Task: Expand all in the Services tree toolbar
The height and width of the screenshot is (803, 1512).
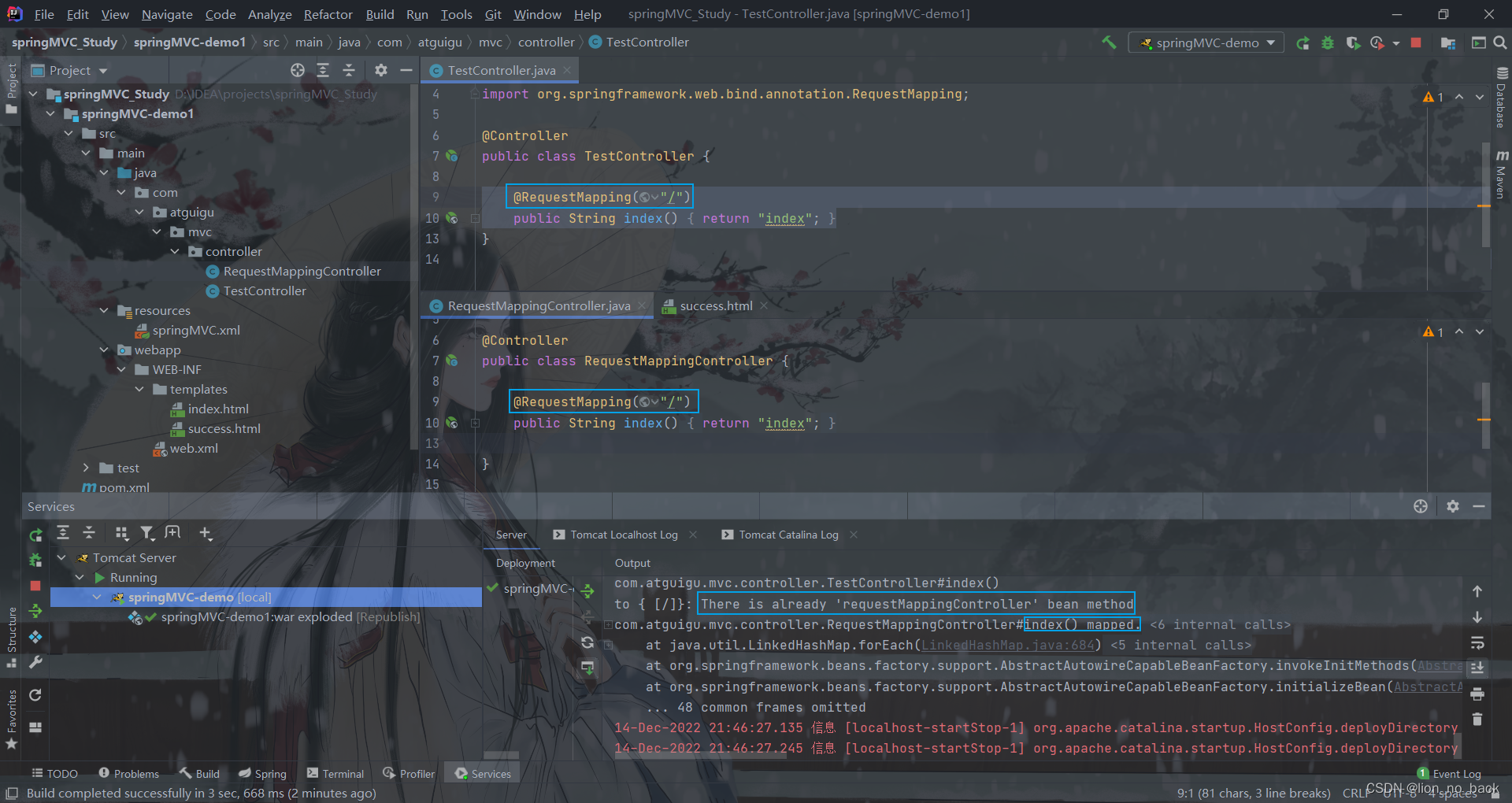Action: (x=63, y=533)
